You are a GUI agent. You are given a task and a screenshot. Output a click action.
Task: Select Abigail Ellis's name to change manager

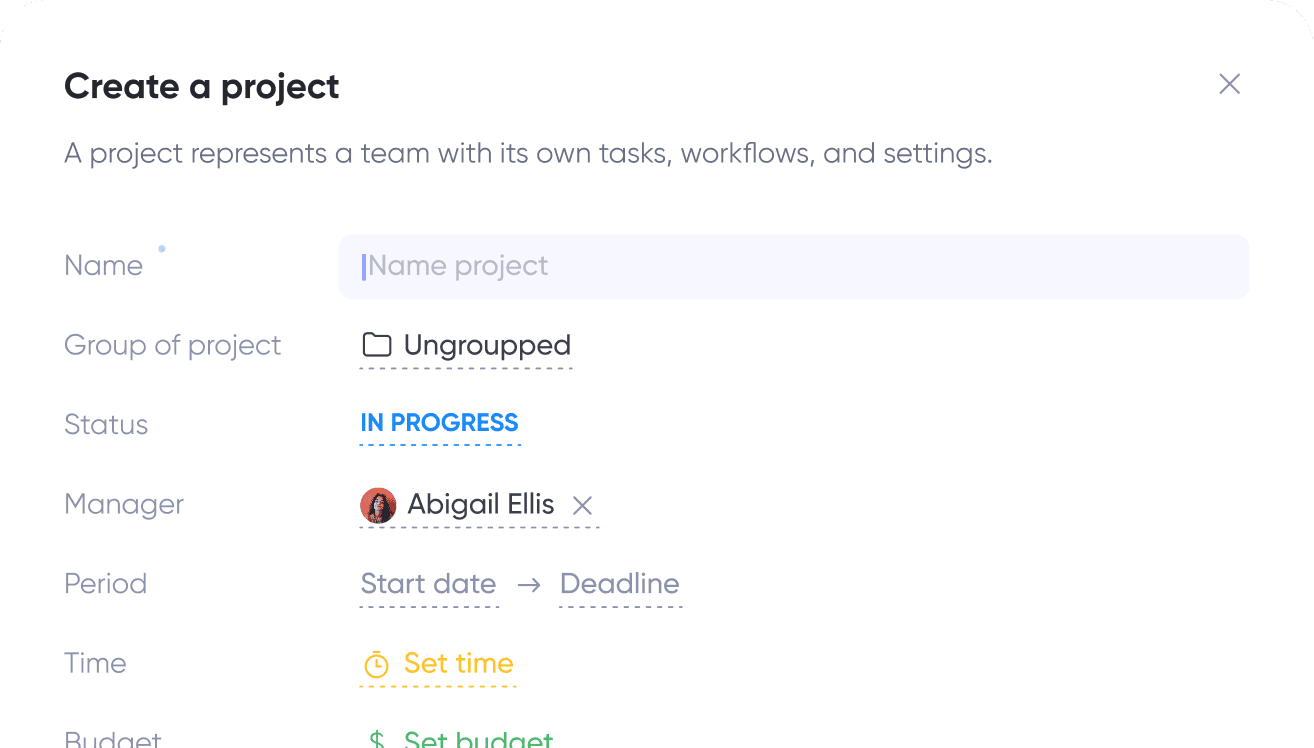[x=480, y=505]
